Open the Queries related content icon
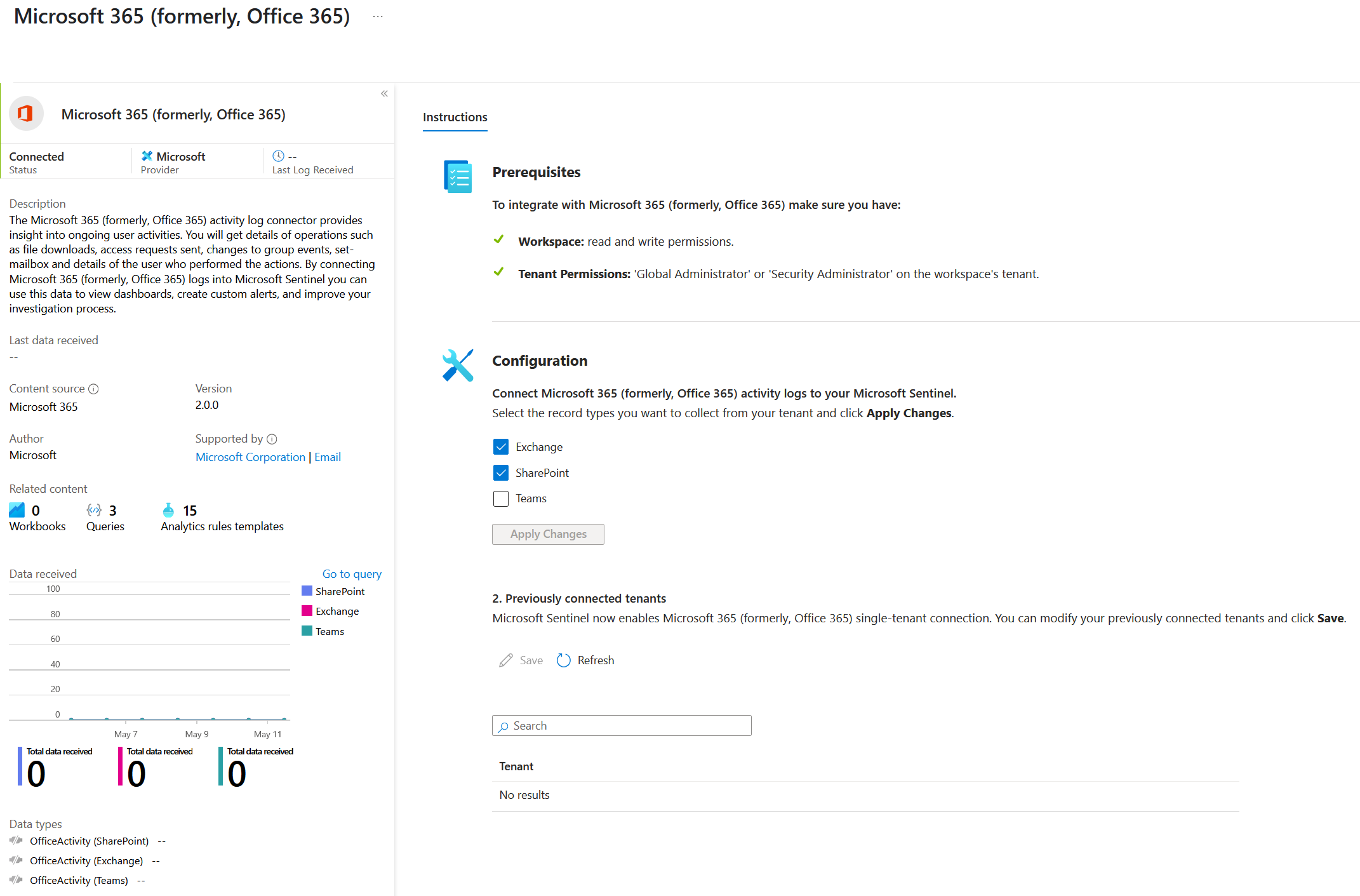Screen dimensions: 1360x896 (x=94, y=510)
